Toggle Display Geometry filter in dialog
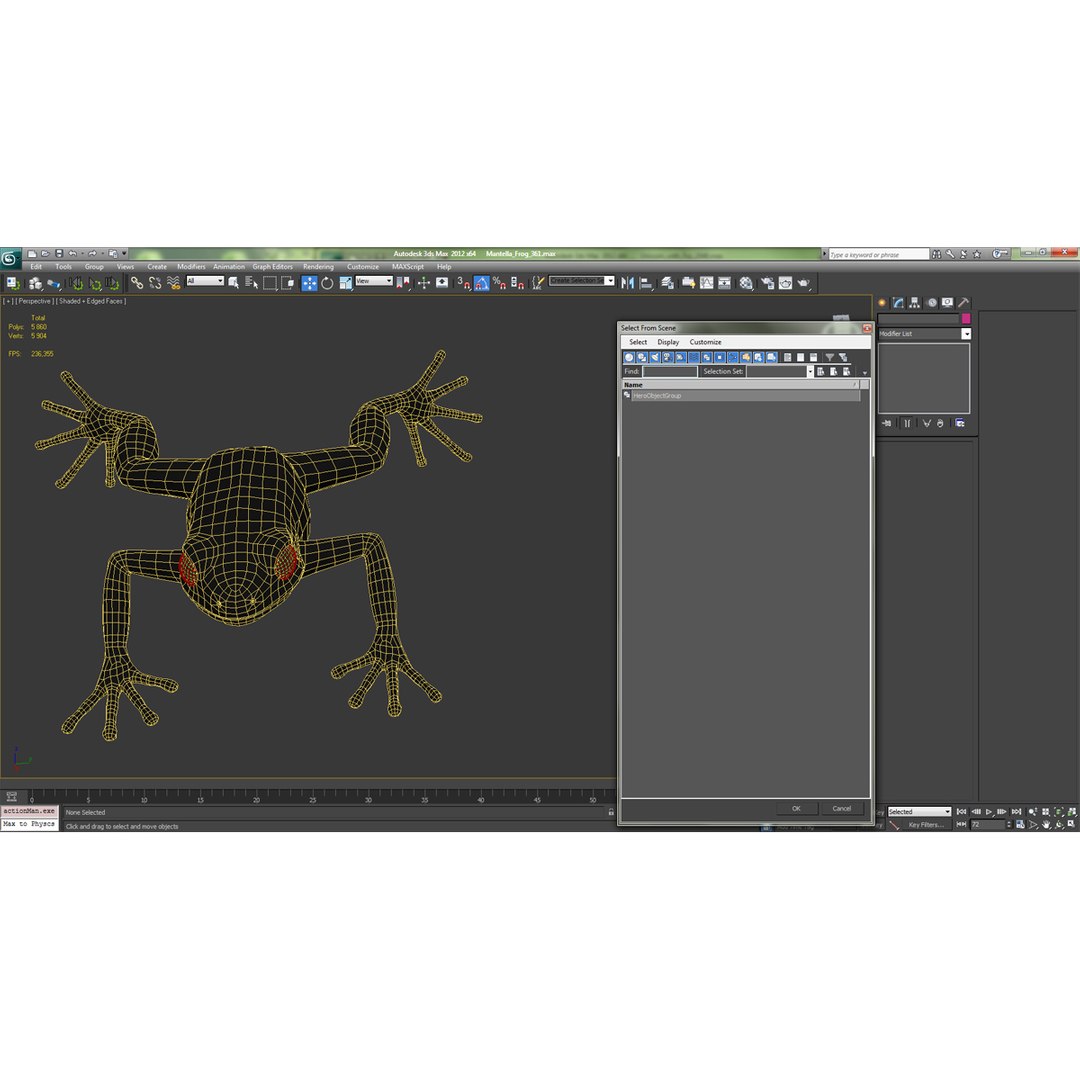 pyautogui.click(x=629, y=357)
